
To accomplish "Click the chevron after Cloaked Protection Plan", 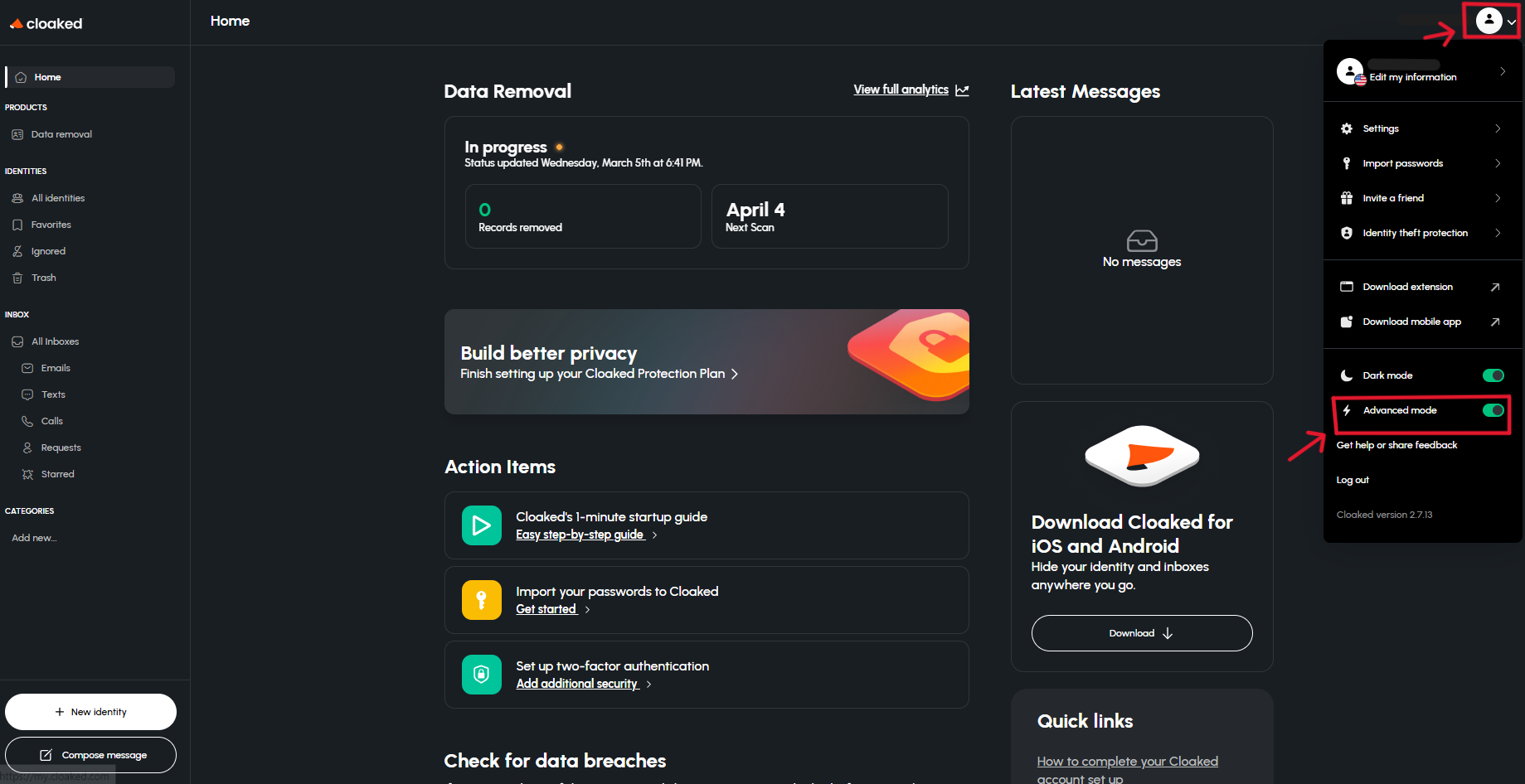I will (735, 374).
